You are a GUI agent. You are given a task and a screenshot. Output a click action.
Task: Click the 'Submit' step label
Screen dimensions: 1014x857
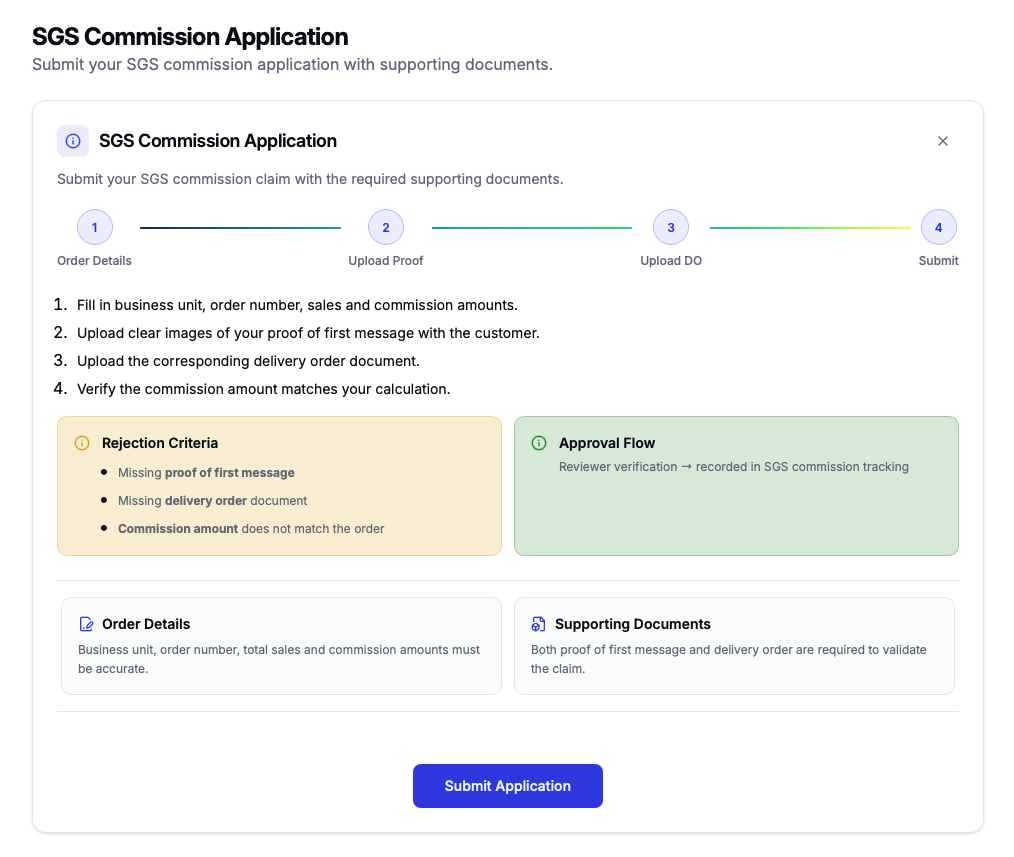click(x=938, y=261)
